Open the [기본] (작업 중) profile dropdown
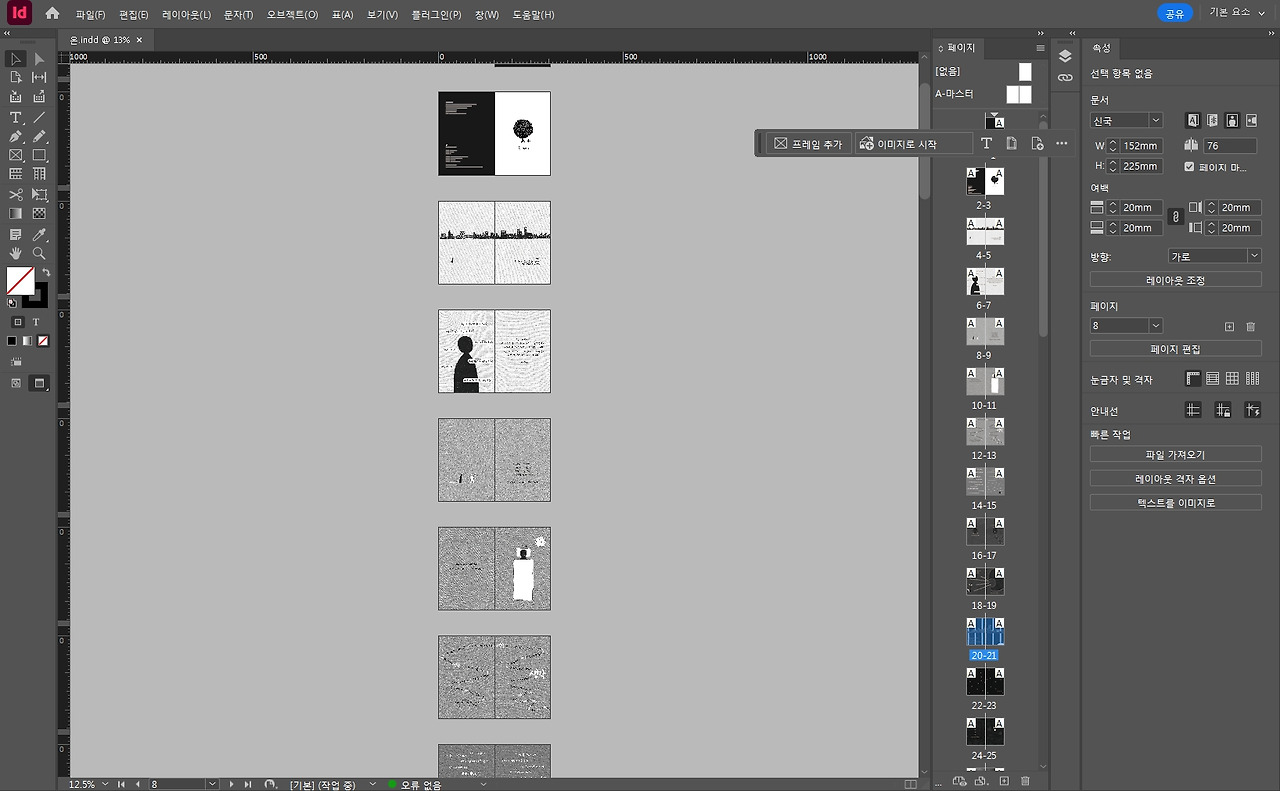The width and height of the screenshot is (1280, 791). 372,785
